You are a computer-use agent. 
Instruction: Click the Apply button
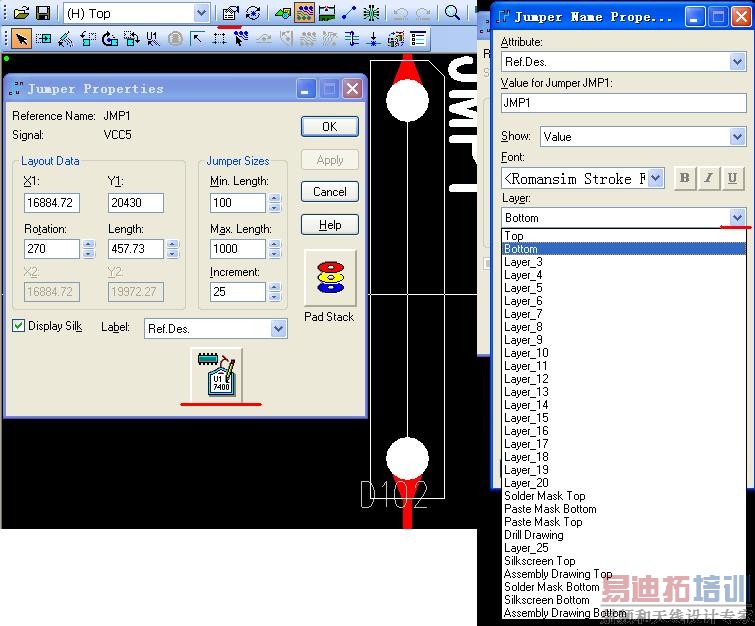(330, 160)
